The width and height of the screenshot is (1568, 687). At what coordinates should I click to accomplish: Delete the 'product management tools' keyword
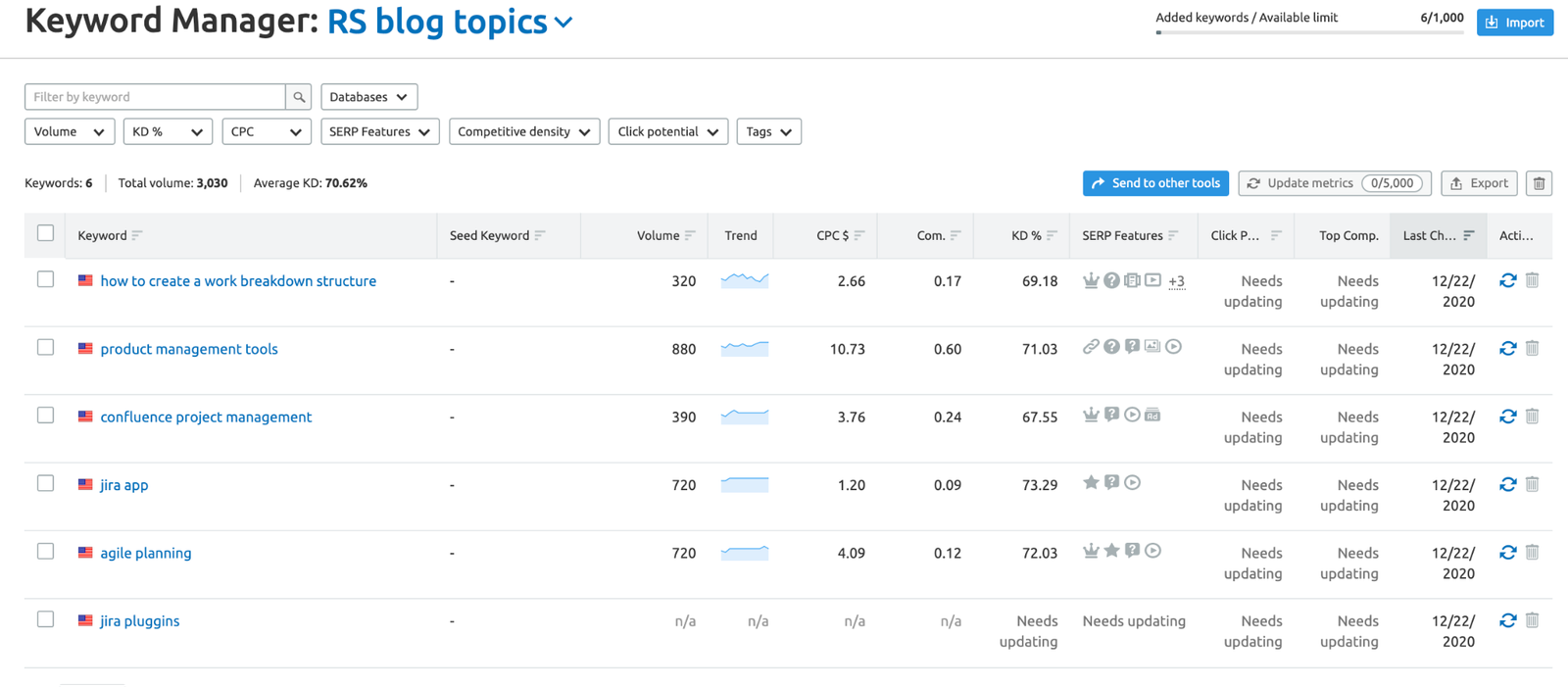pos(1533,348)
